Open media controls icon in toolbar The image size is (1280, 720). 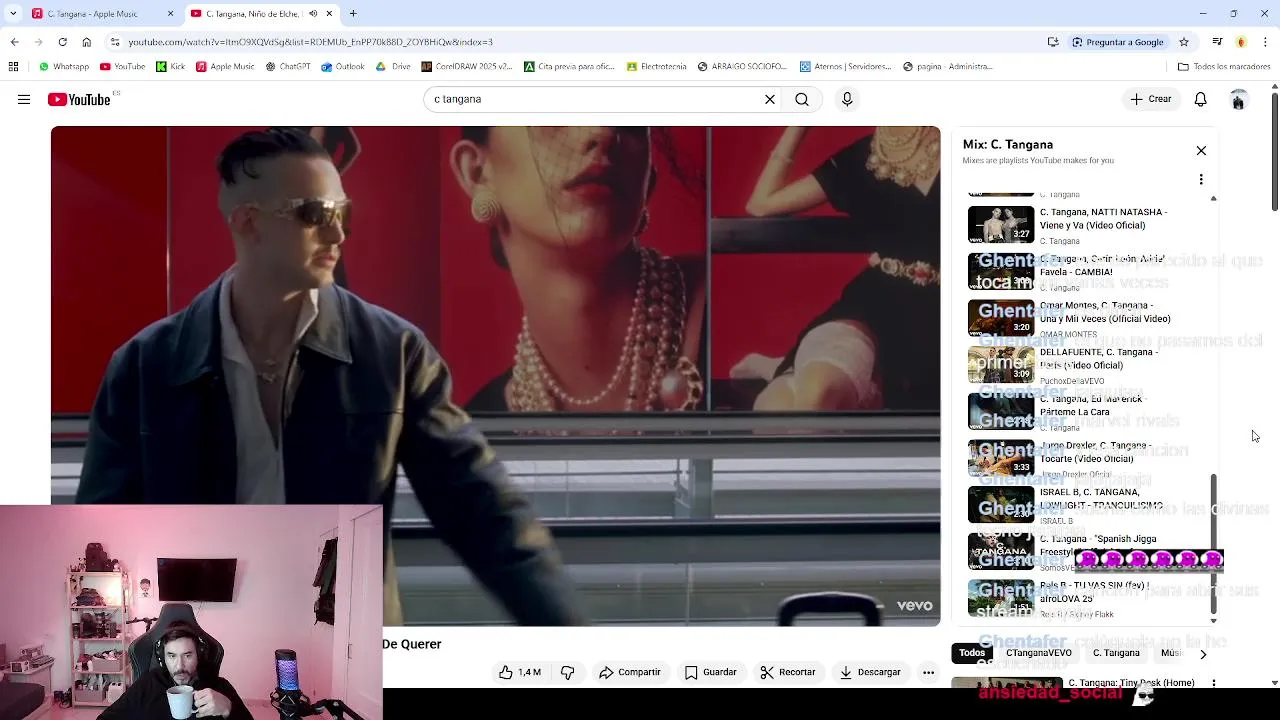coord(1217,42)
